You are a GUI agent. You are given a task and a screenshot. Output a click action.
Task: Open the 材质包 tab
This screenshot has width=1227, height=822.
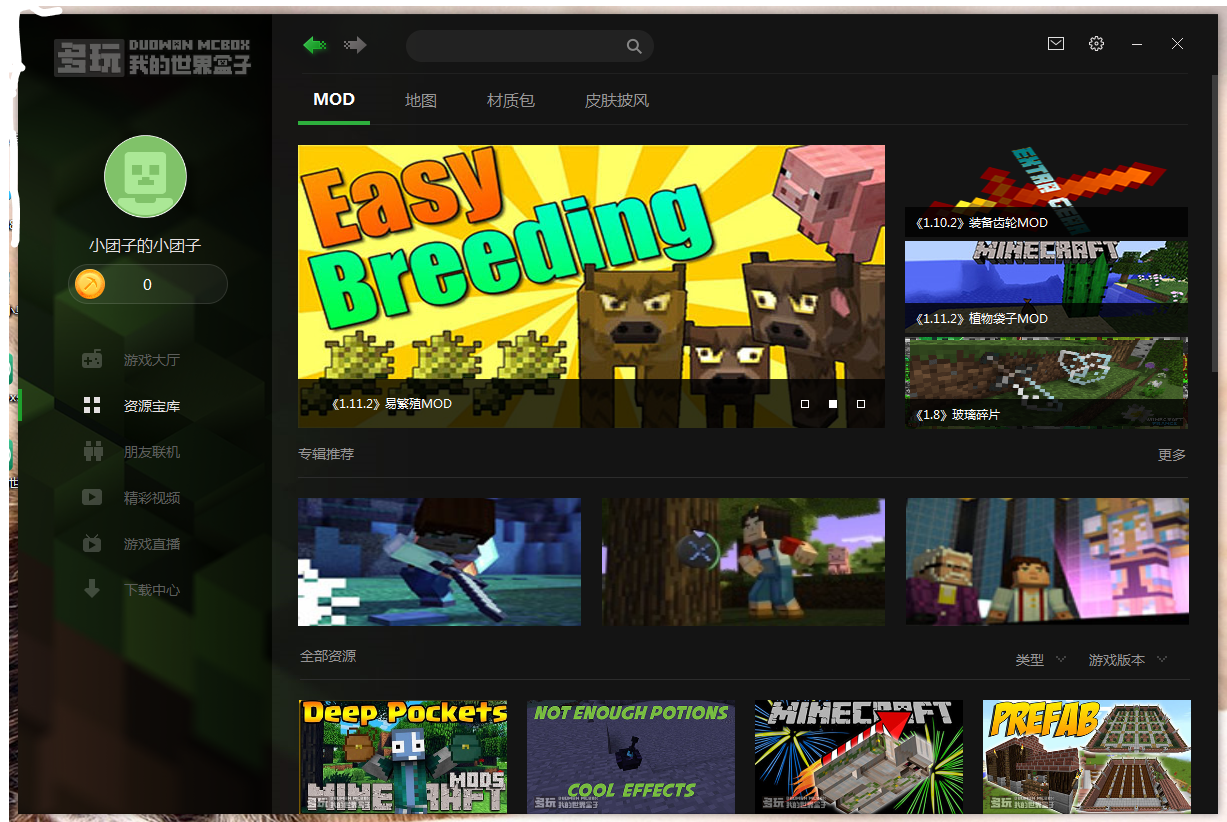(x=511, y=101)
